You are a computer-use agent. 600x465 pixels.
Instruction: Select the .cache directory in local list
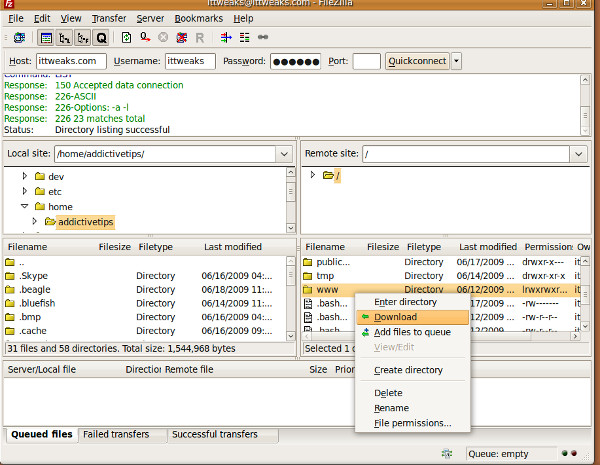pyautogui.click(x=33, y=331)
